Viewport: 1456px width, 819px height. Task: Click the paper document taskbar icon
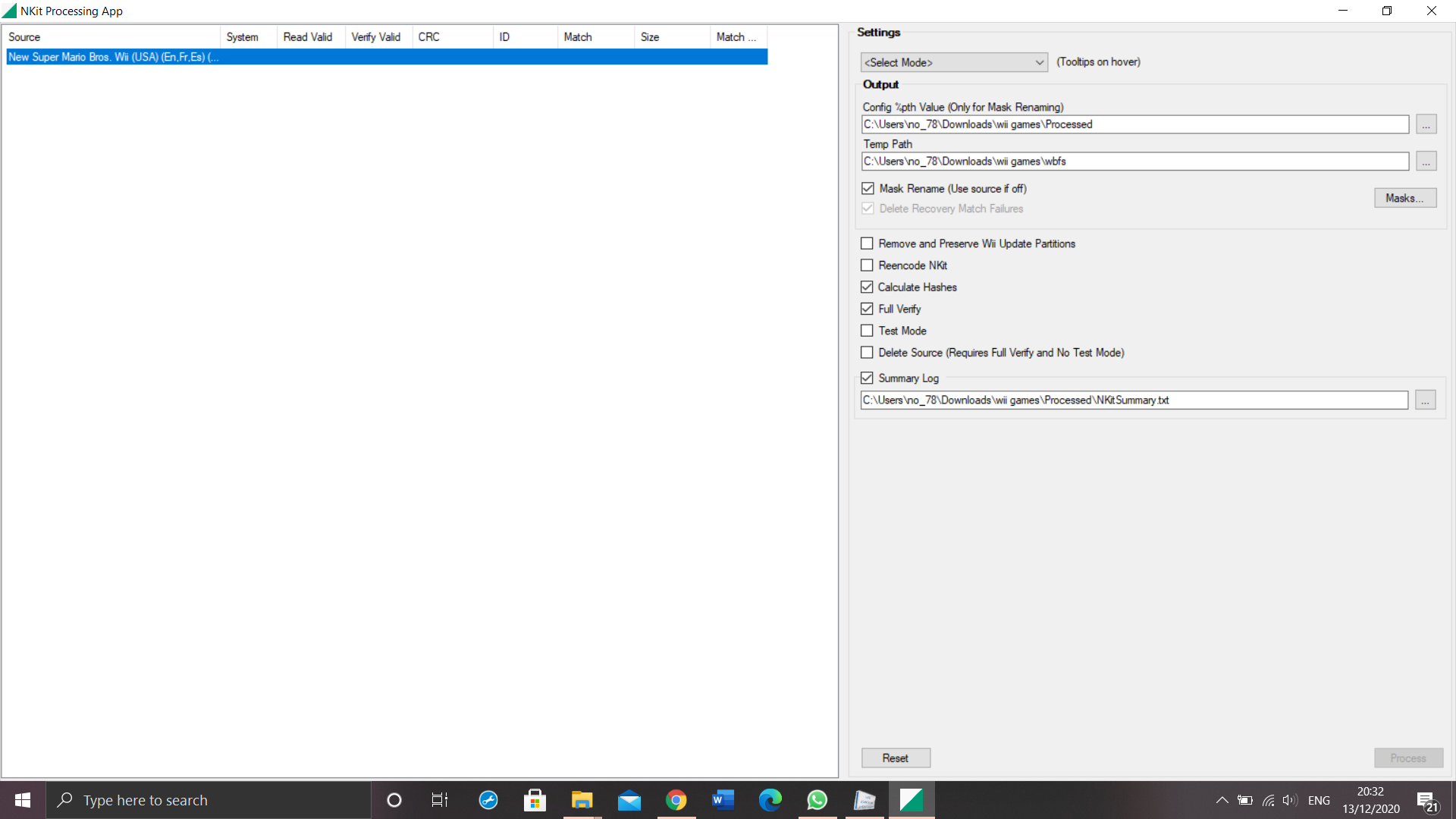[x=864, y=800]
